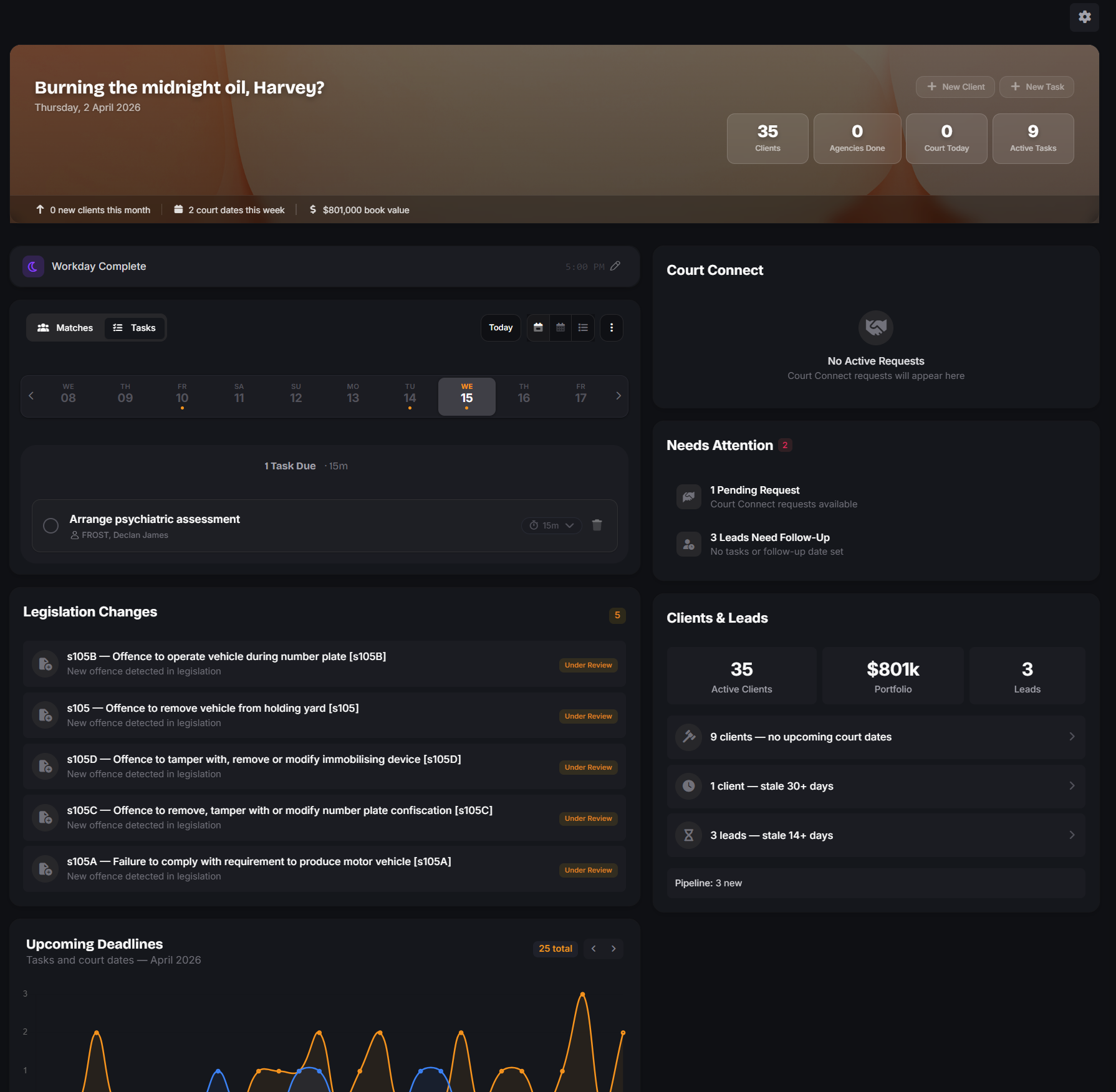Switch to the day calendar view icon

pyautogui.click(x=538, y=328)
